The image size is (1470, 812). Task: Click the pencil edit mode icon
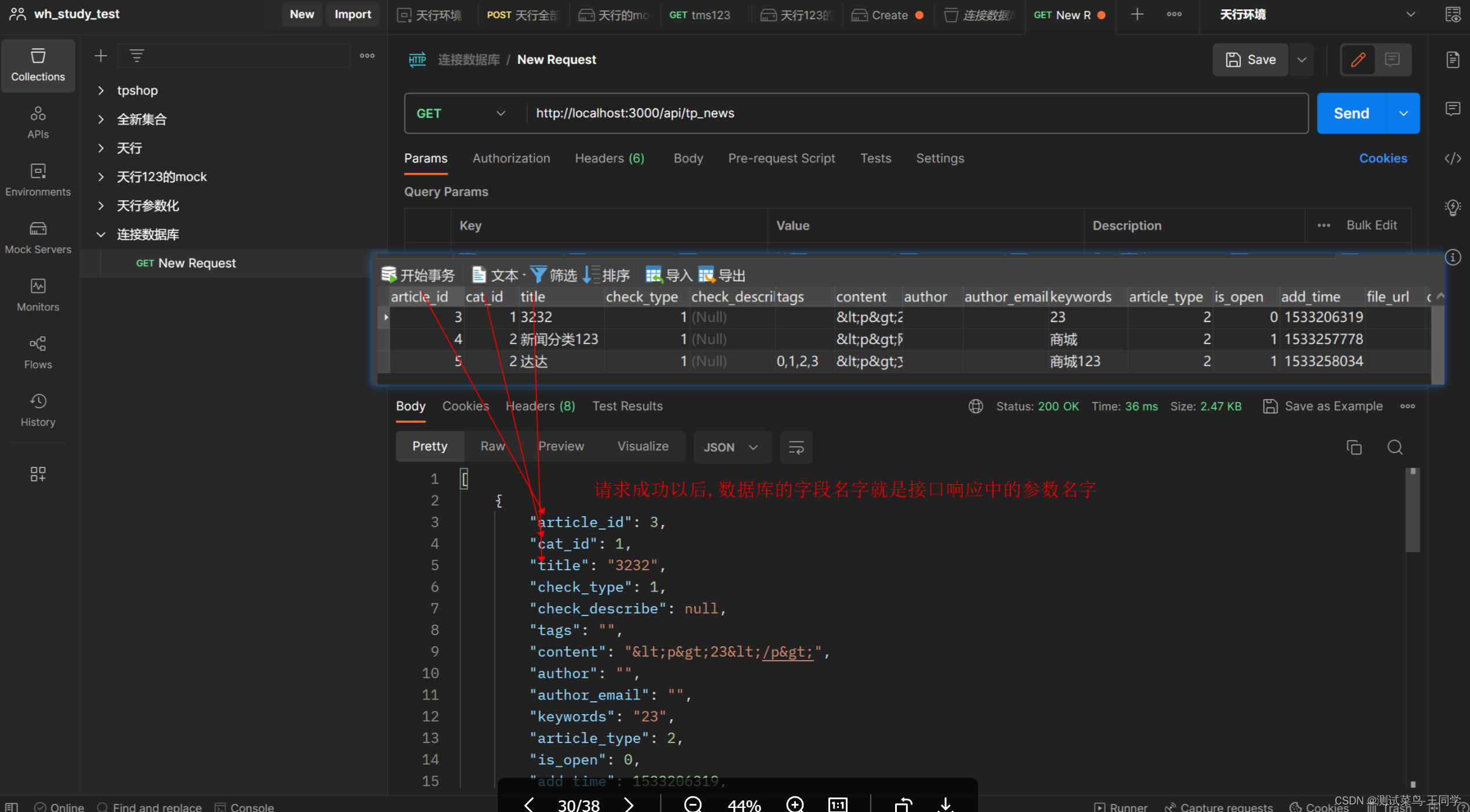pyautogui.click(x=1358, y=60)
